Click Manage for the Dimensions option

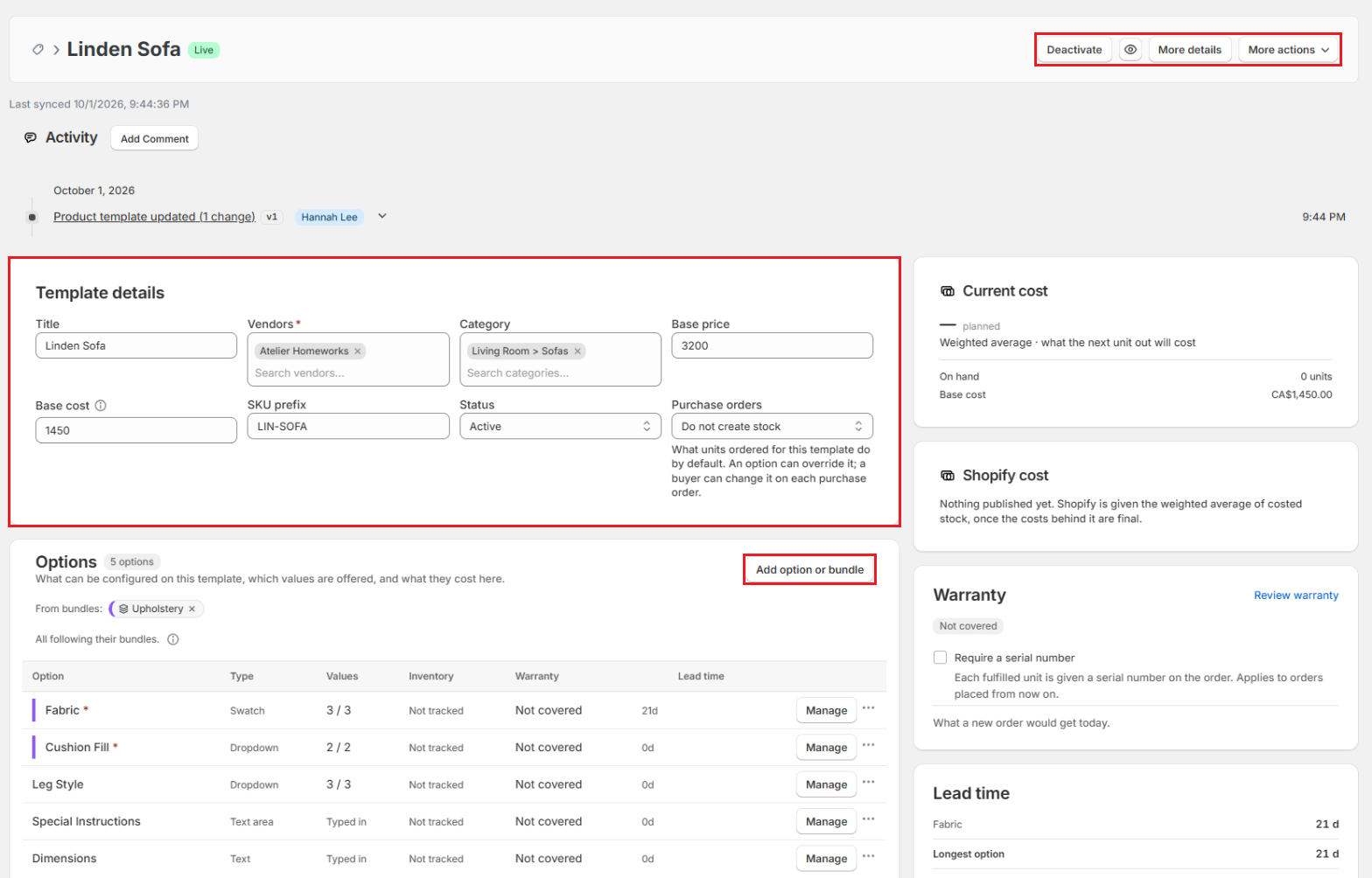pyautogui.click(x=826, y=859)
